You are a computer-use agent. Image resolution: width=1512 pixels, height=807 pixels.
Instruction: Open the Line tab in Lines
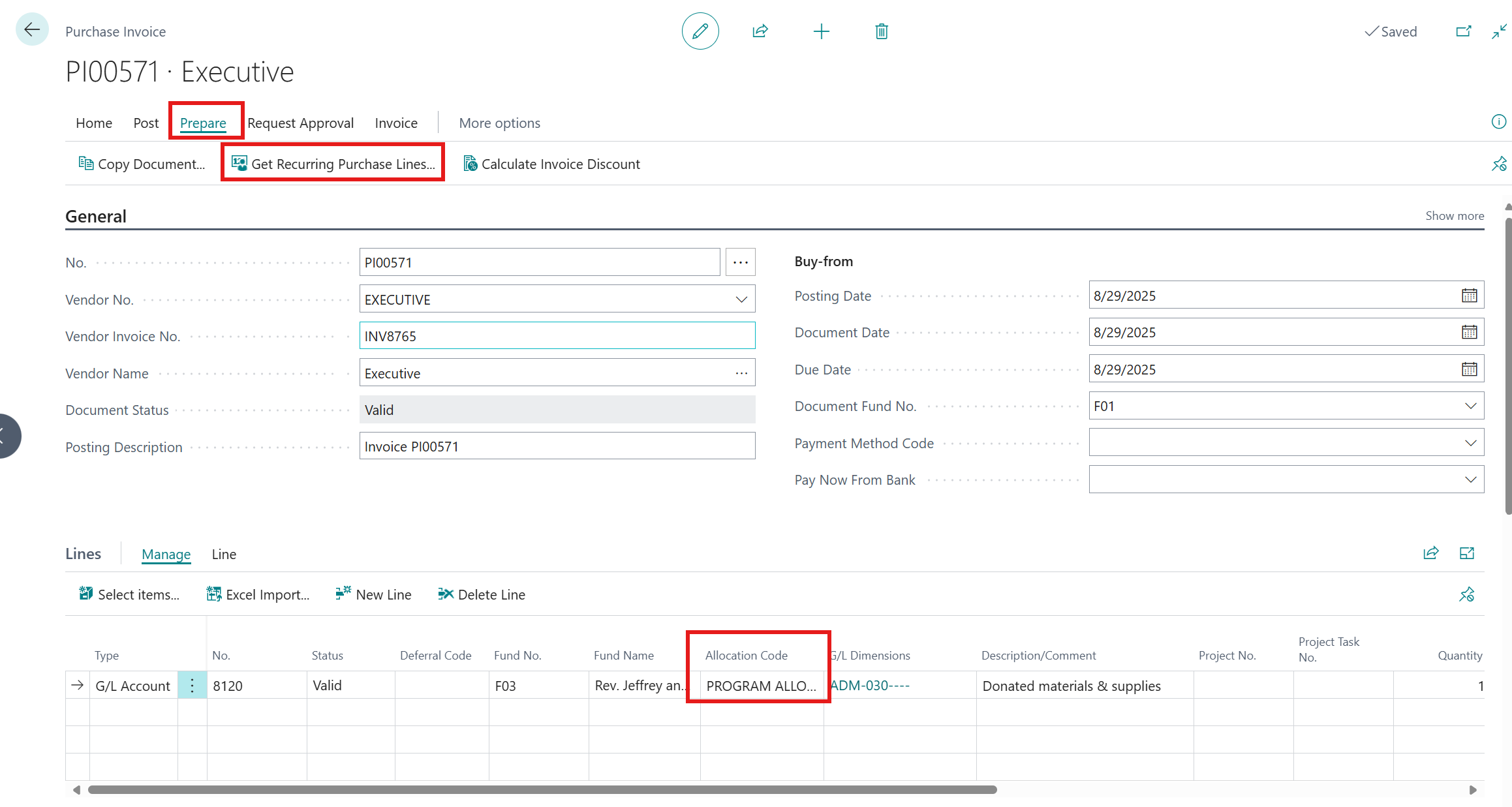click(x=224, y=555)
